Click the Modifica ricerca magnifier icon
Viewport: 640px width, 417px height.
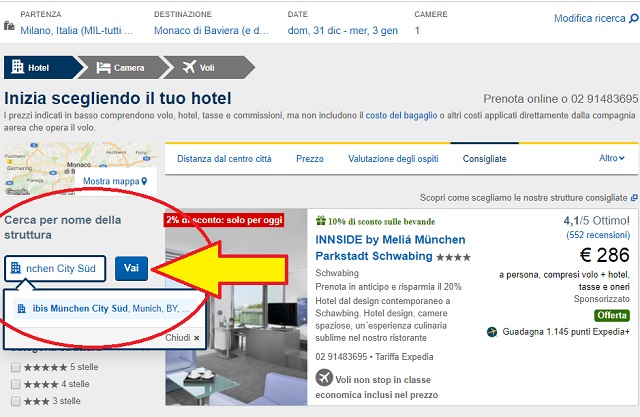(x=633, y=18)
